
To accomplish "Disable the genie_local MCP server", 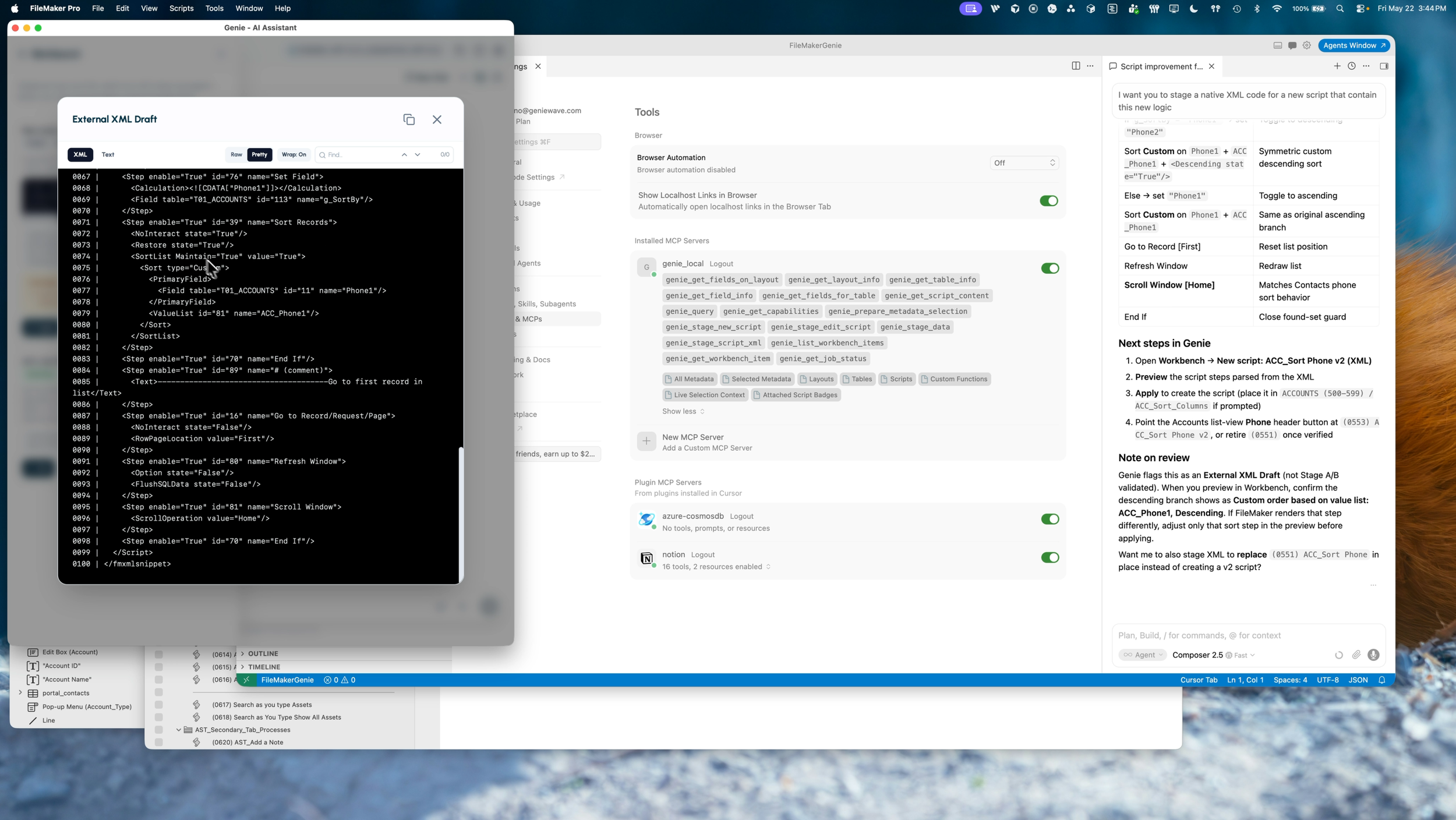I will pos(1049,268).
